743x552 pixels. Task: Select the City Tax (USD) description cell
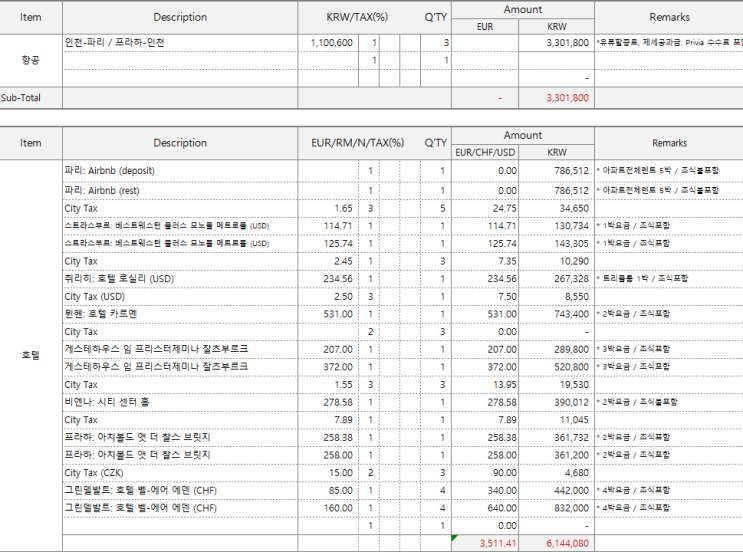point(180,297)
